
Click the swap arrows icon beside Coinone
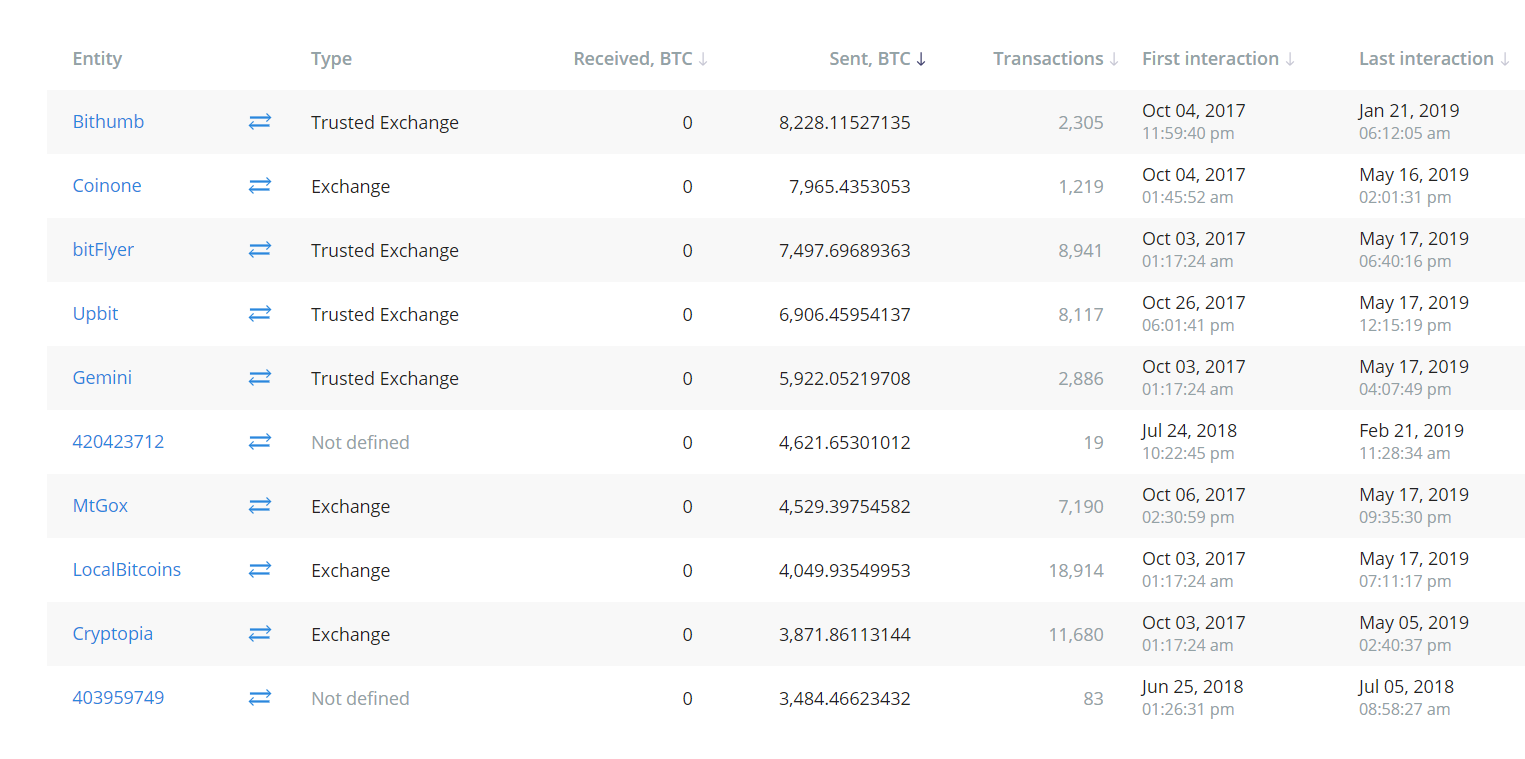(260, 186)
